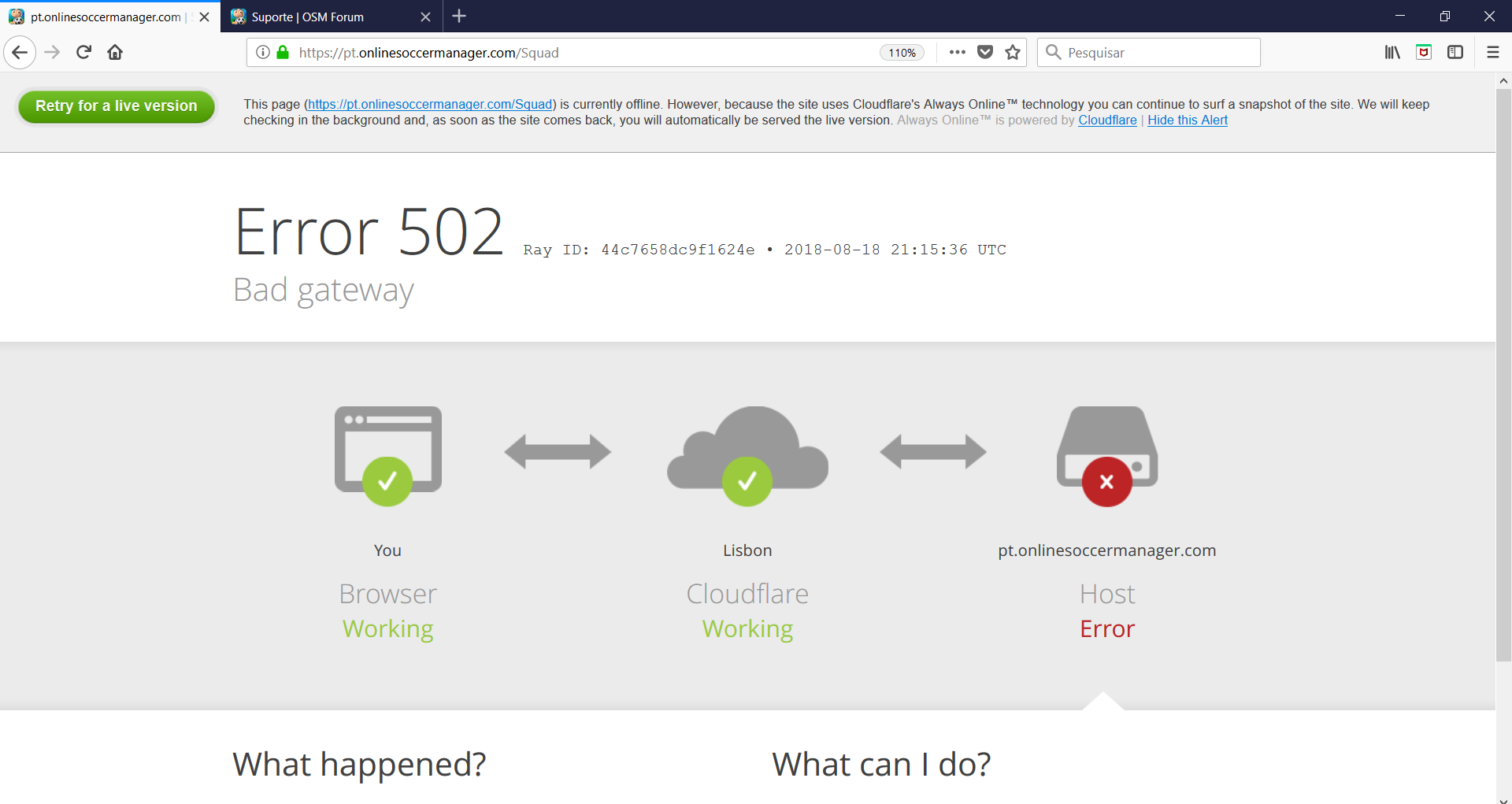Click the Working status under Browser

click(x=387, y=628)
